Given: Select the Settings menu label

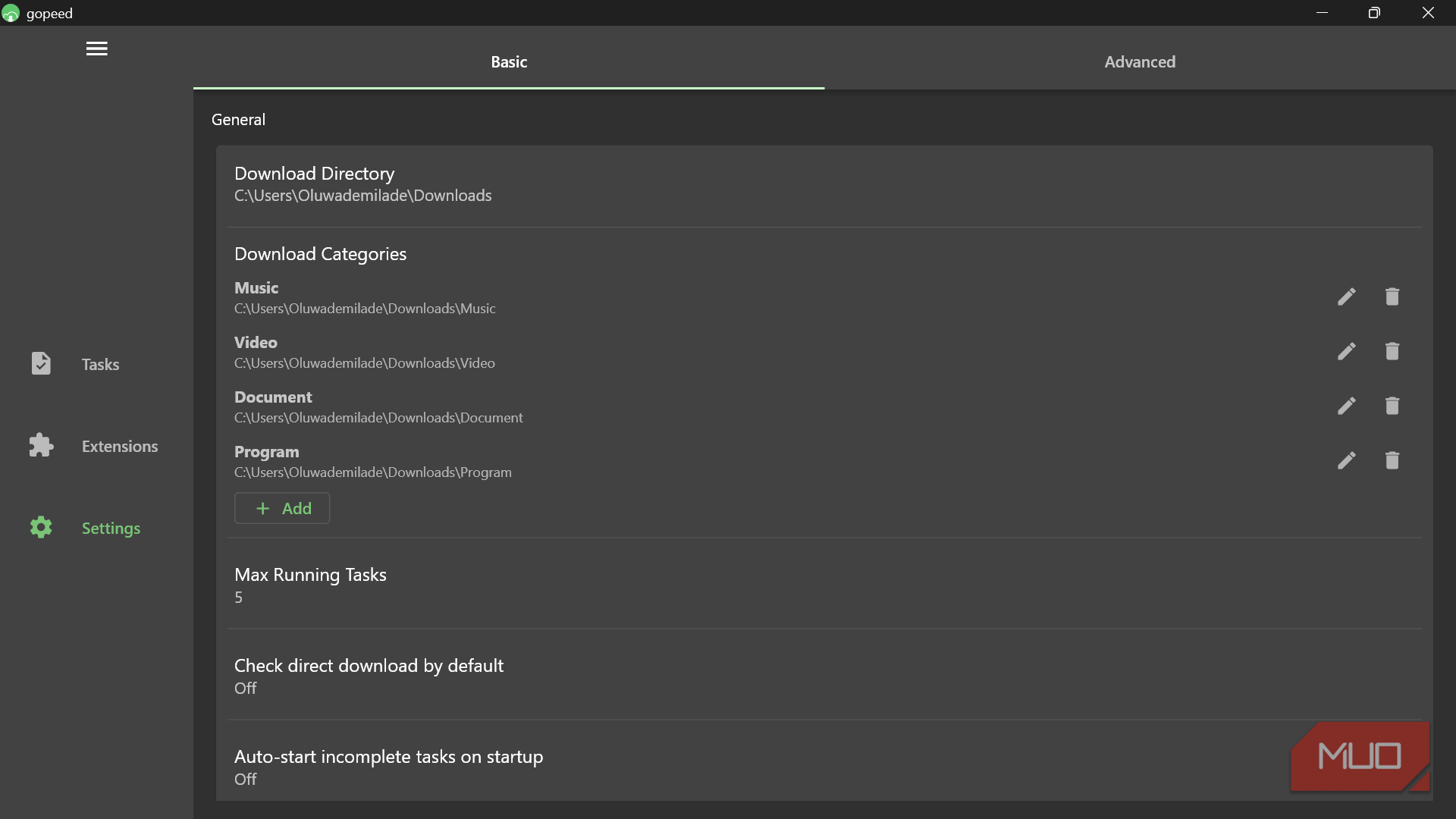Looking at the screenshot, I should [111, 529].
